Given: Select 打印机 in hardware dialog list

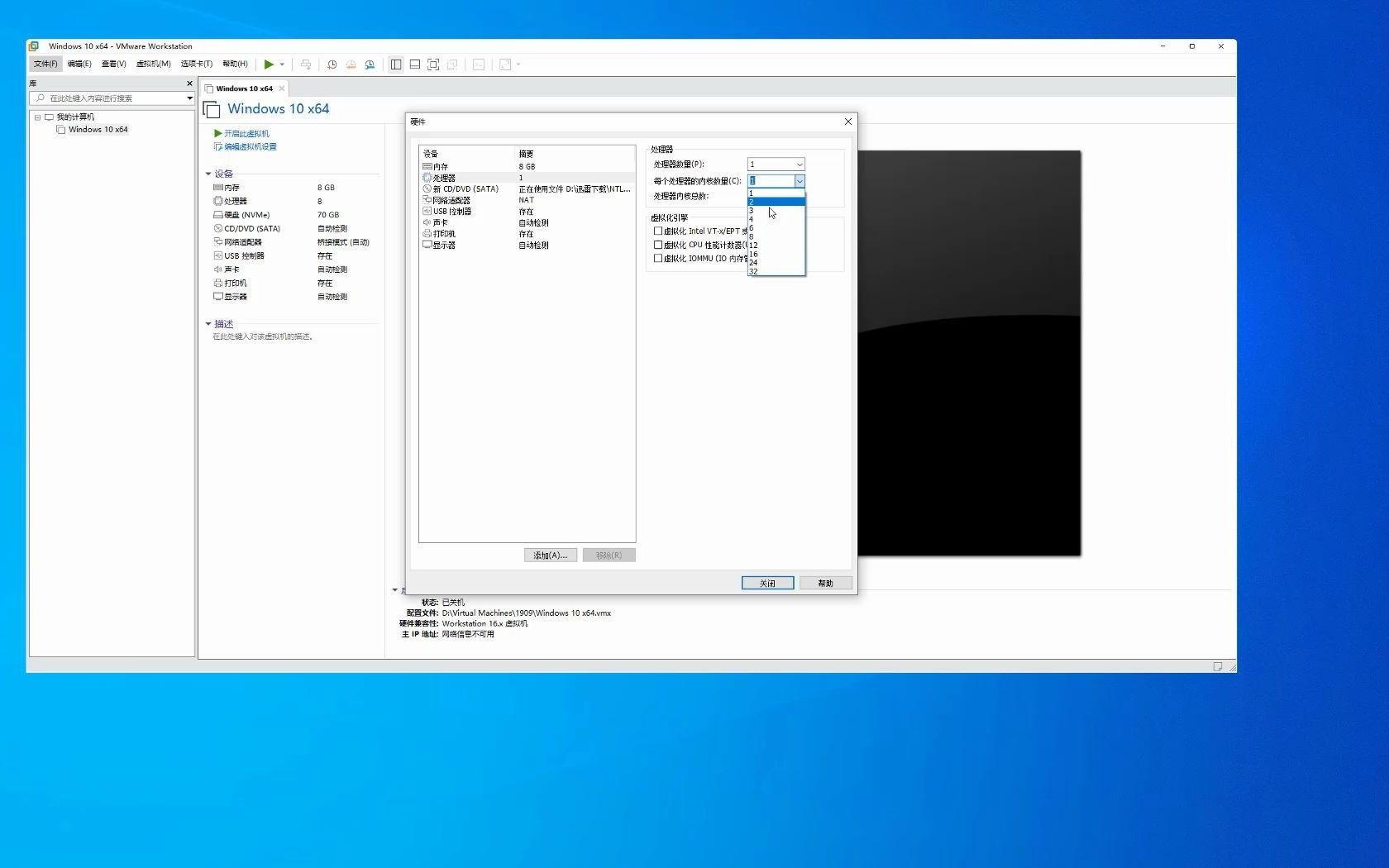Looking at the screenshot, I should tap(527, 234).
